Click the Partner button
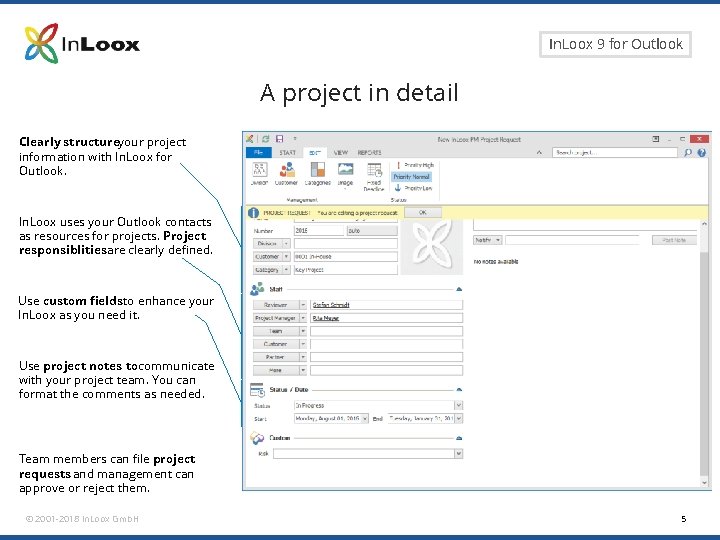Image resolution: width=720 pixels, height=540 pixels. [x=276, y=357]
